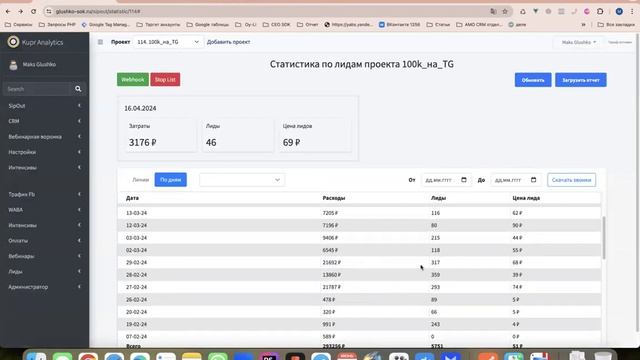
Task: View site info icon in address bar
Action: pos(49,11)
